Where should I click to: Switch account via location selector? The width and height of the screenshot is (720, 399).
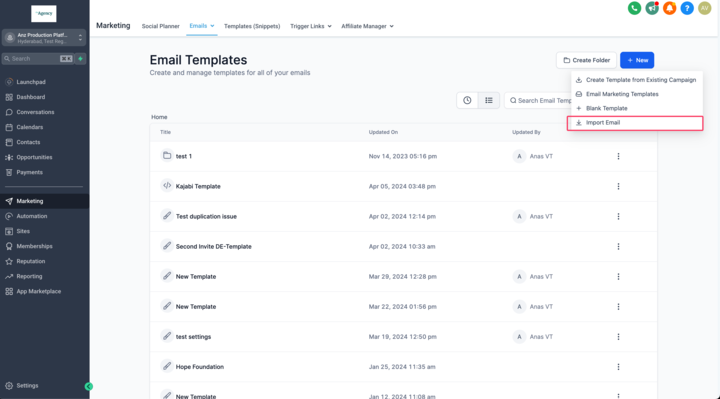tap(44, 38)
